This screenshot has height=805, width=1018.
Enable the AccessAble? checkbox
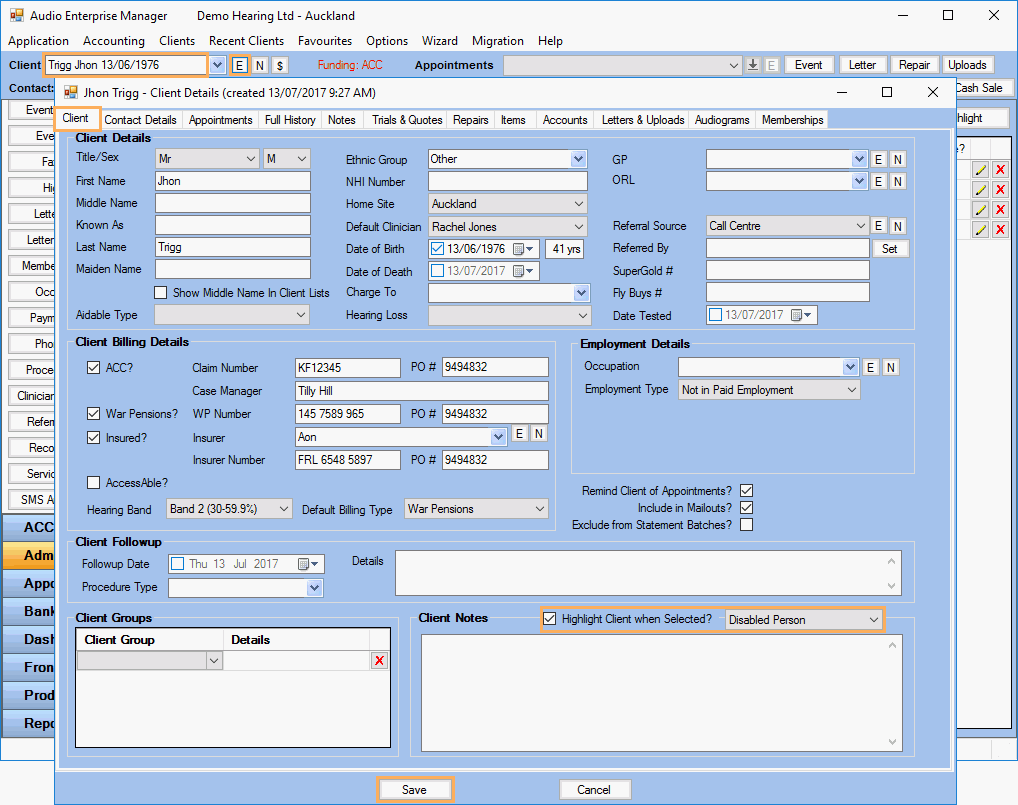[x=94, y=483]
